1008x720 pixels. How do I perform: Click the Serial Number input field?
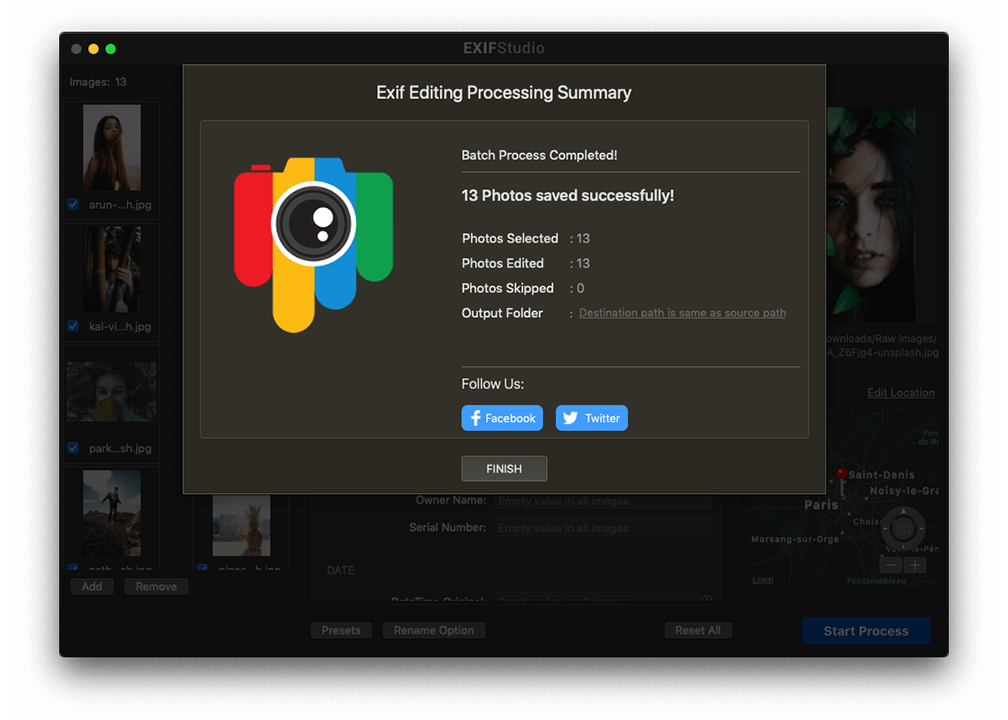click(x=604, y=528)
